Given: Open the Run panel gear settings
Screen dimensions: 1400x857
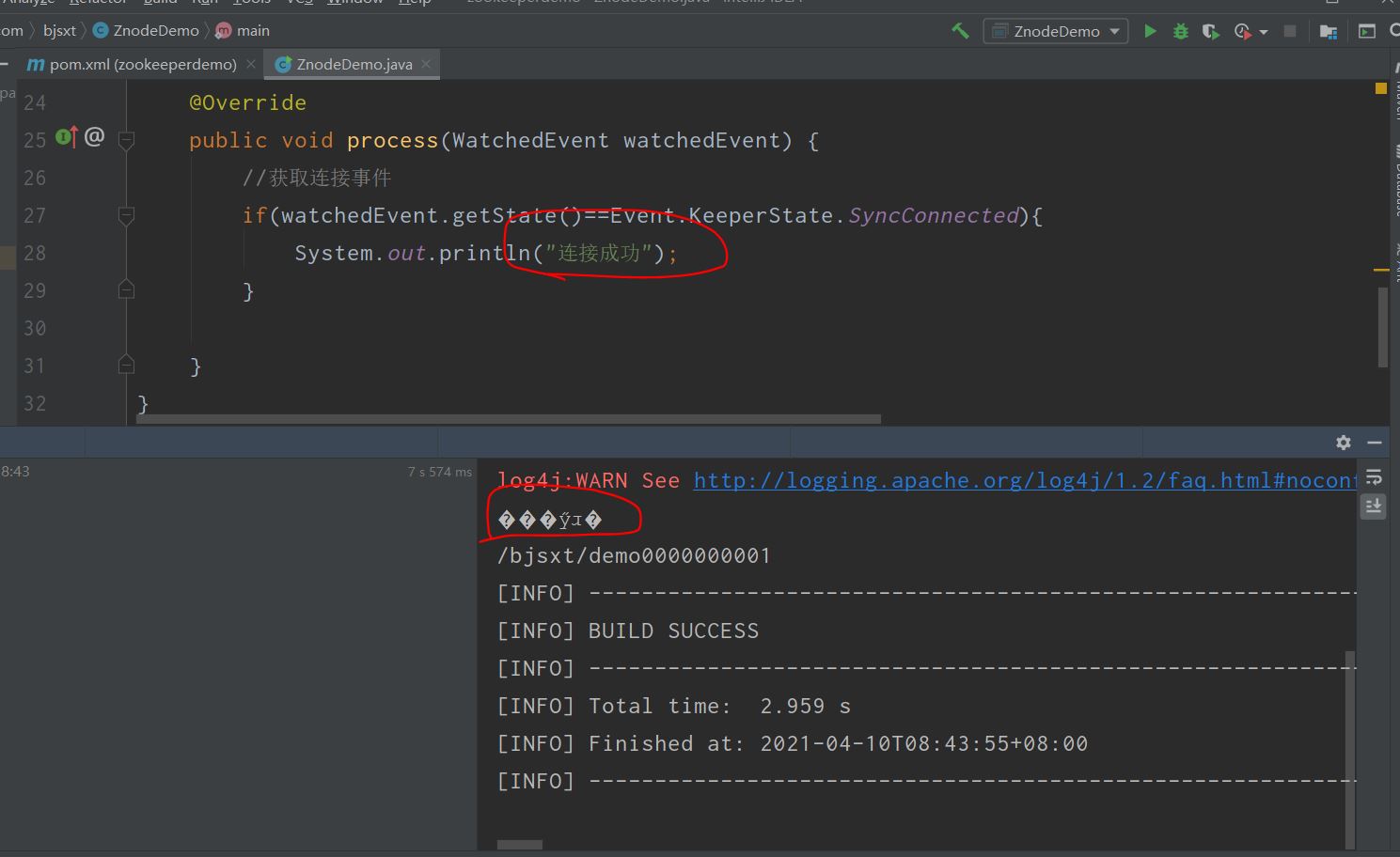Looking at the screenshot, I should tap(1343, 442).
